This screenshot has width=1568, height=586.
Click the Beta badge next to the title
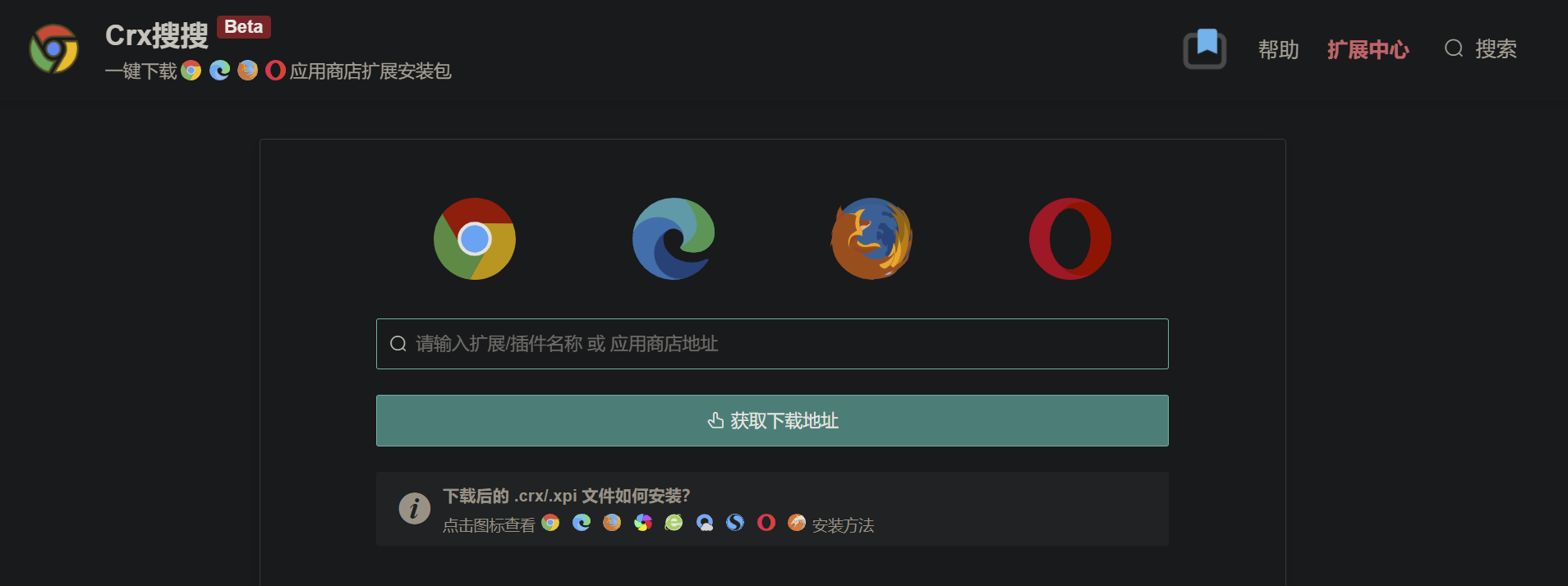(x=244, y=27)
